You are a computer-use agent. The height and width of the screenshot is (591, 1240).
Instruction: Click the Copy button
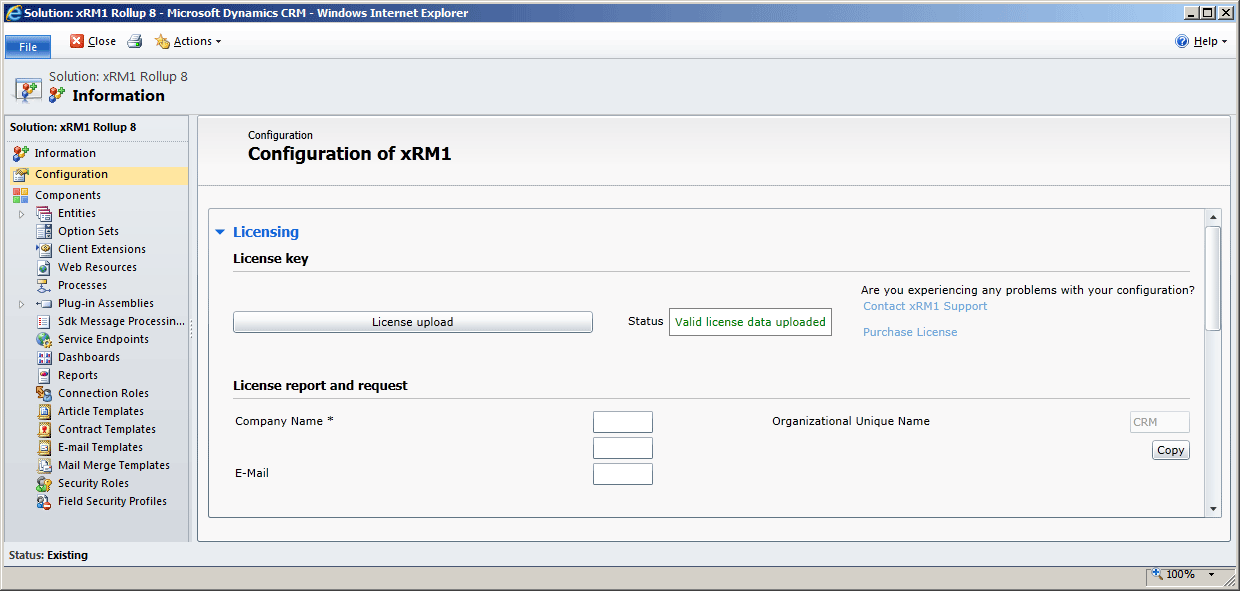click(x=1170, y=450)
